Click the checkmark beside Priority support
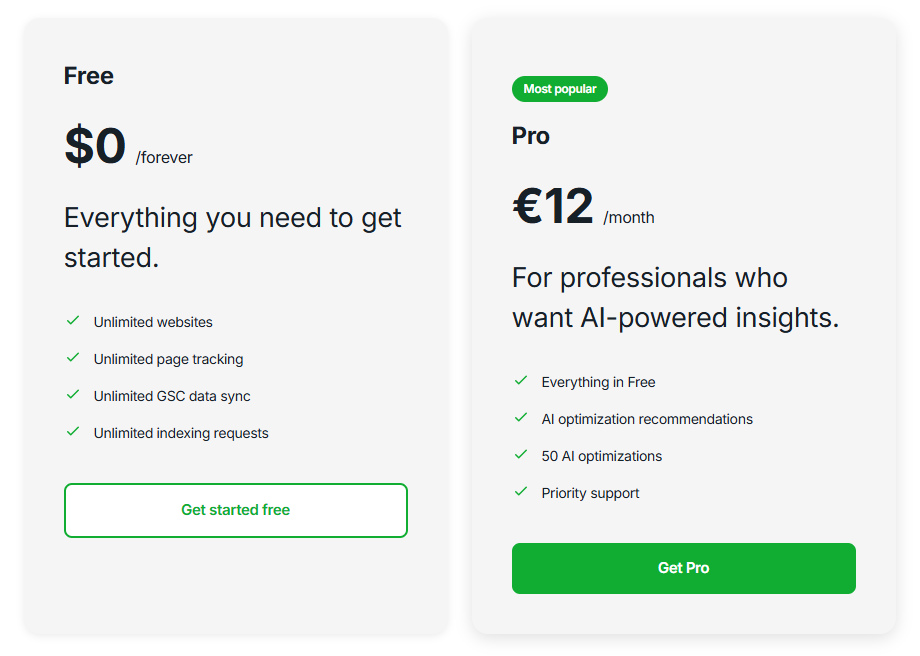The width and height of the screenshot is (920, 656). 521,492
